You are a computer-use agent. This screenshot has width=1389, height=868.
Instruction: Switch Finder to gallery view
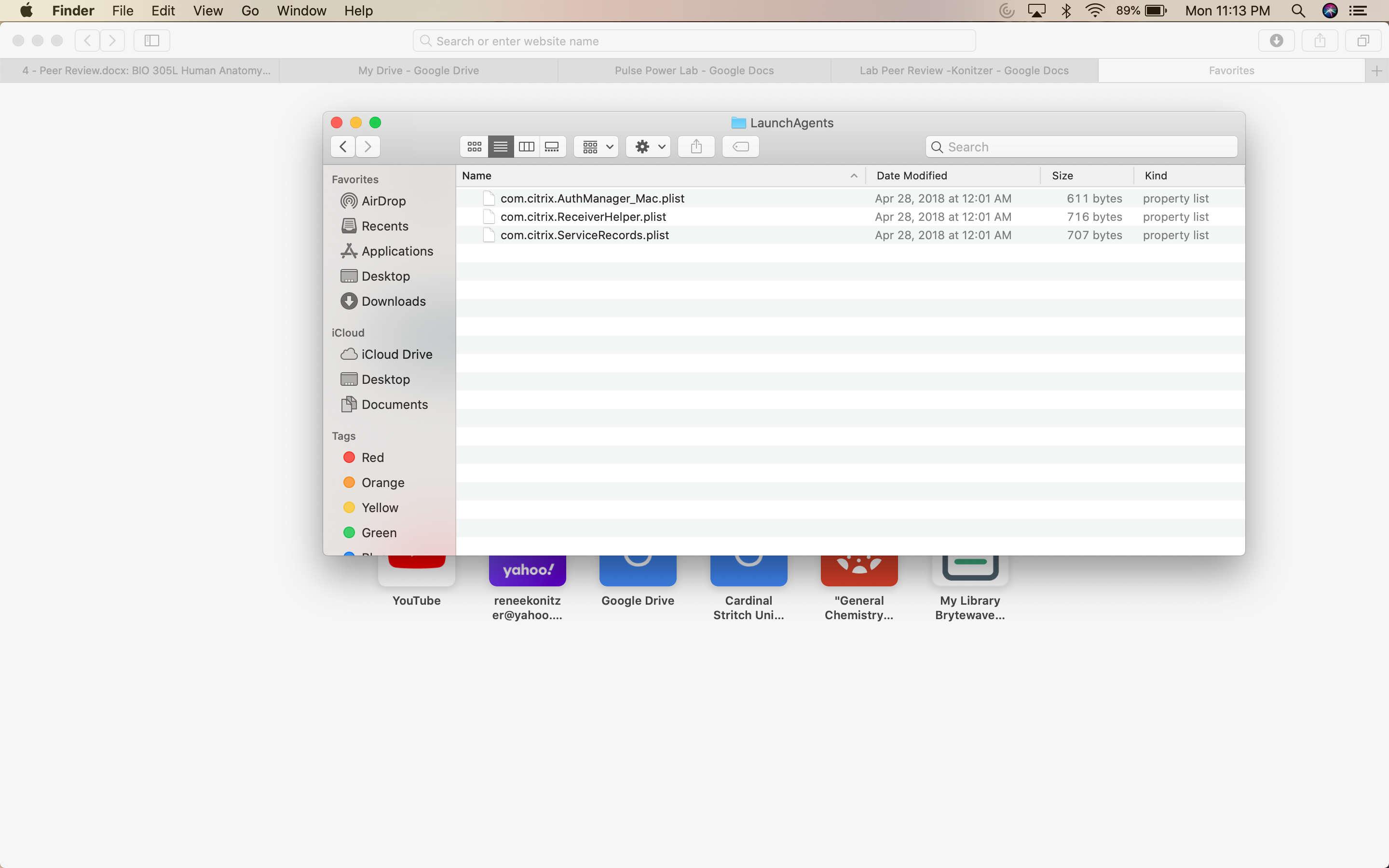(552, 147)
